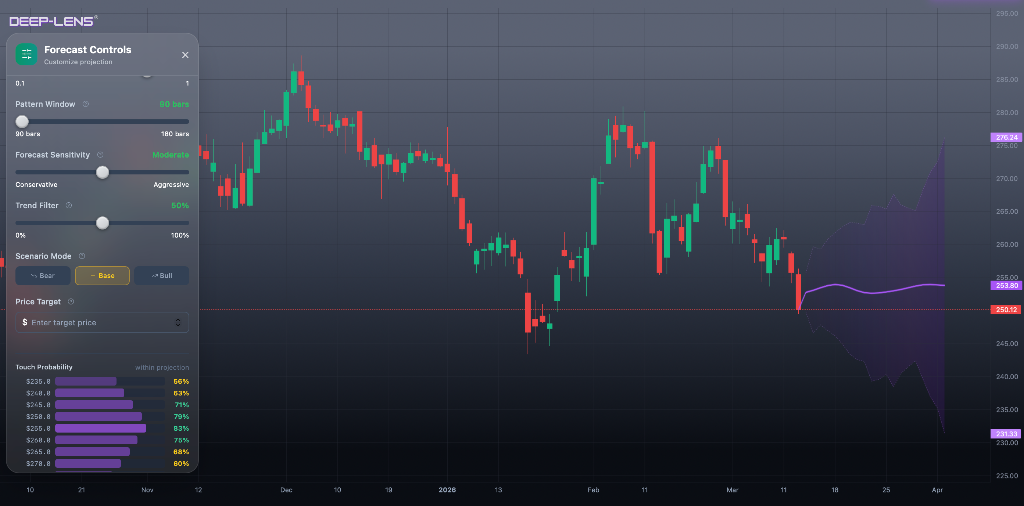Click the 'Nov' label on time axis
This screenshot has height=506, width=1024.
(147, 489)
